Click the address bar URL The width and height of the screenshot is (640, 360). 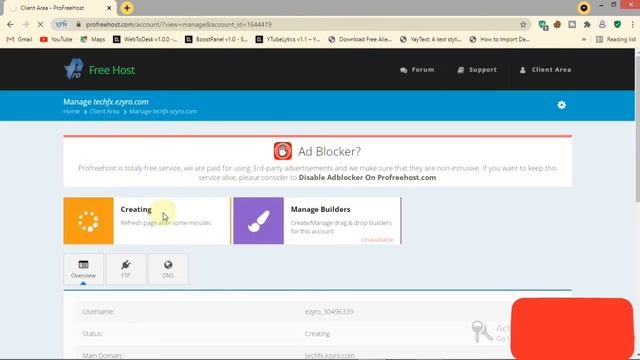coord(178,24)
